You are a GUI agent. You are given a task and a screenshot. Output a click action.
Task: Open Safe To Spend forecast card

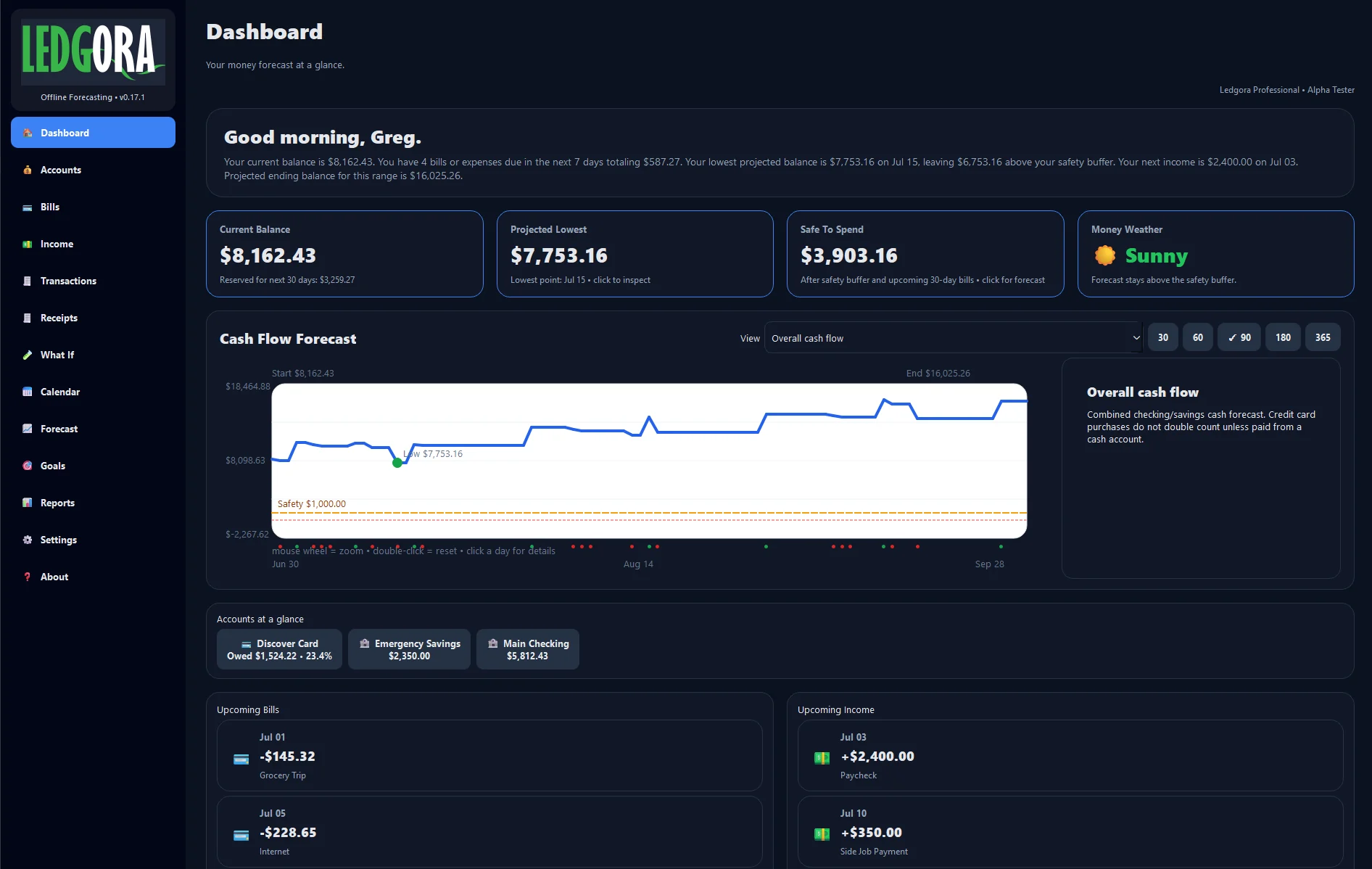click(925, 254)
